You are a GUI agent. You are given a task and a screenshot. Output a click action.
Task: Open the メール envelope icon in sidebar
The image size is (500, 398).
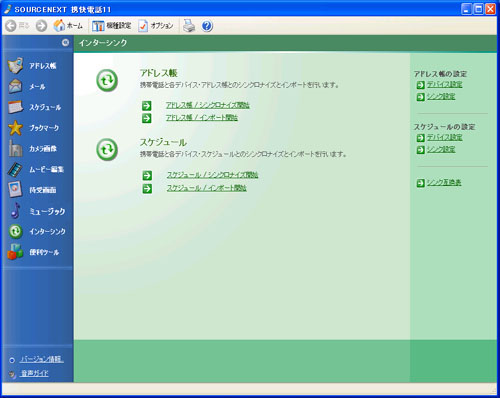15,86
